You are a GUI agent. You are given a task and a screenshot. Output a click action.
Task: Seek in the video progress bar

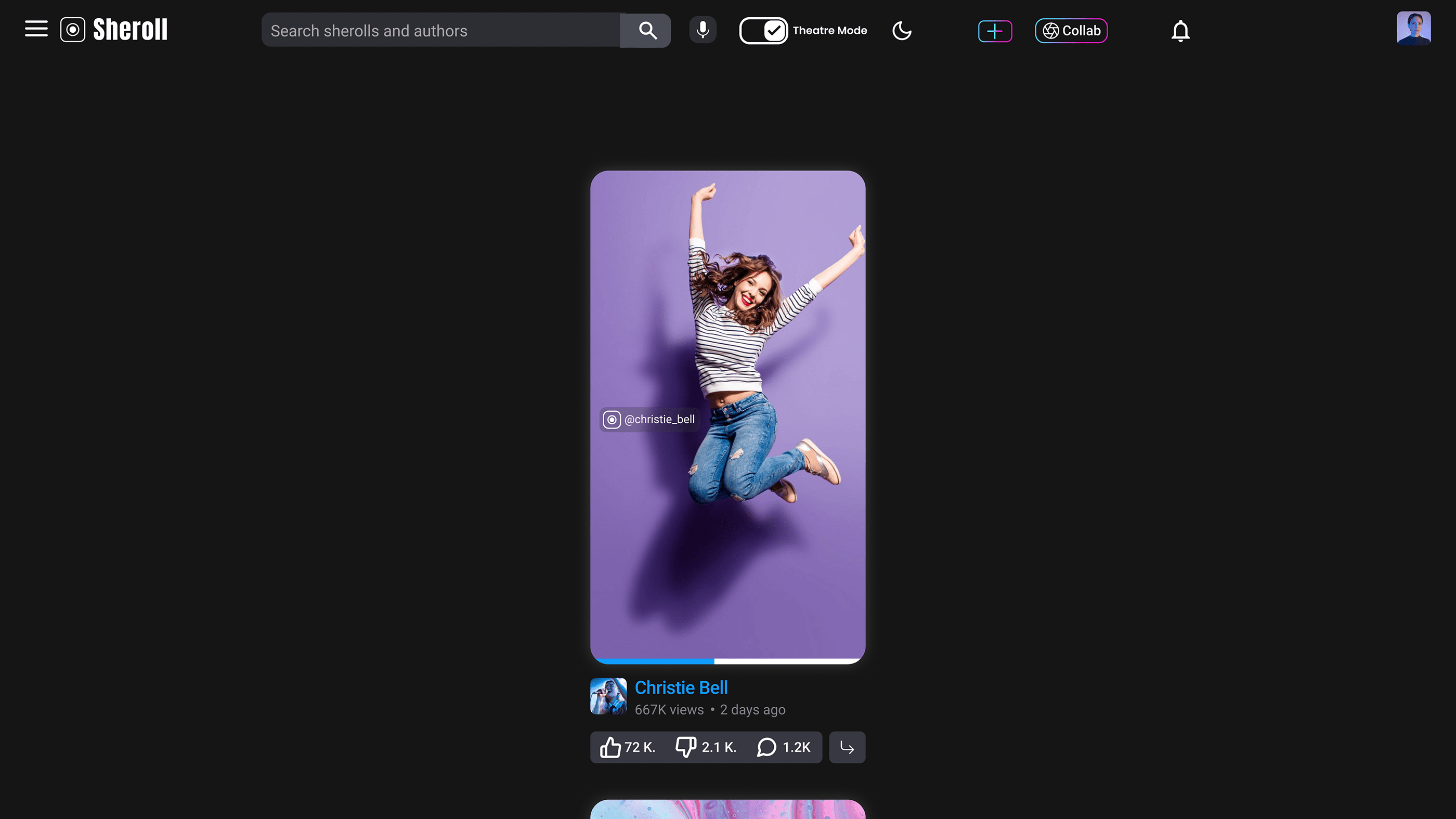728,661
